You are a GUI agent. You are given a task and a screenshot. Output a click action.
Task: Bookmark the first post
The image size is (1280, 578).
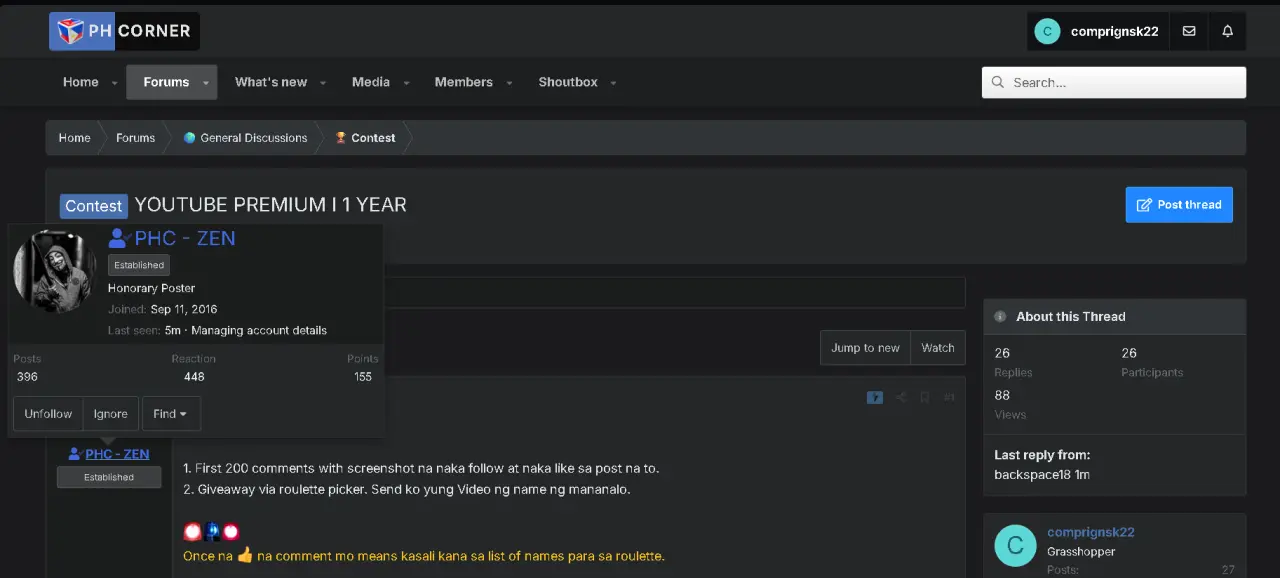pos(925,398)
